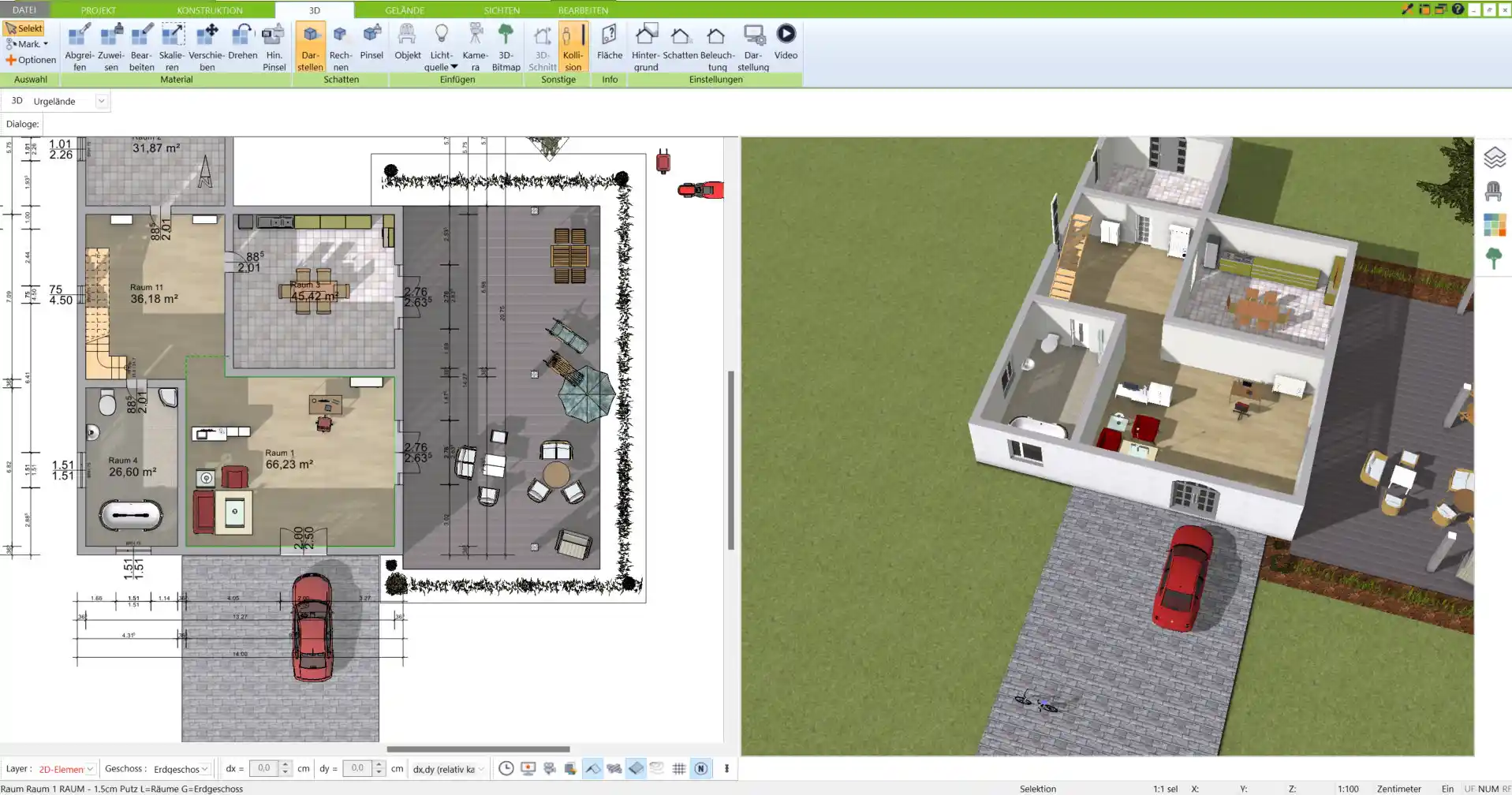The height and width of the screenshot is (795, 1512).
Task: Open the materials color grid panel icon
Action: click(x=1494, y=225)
